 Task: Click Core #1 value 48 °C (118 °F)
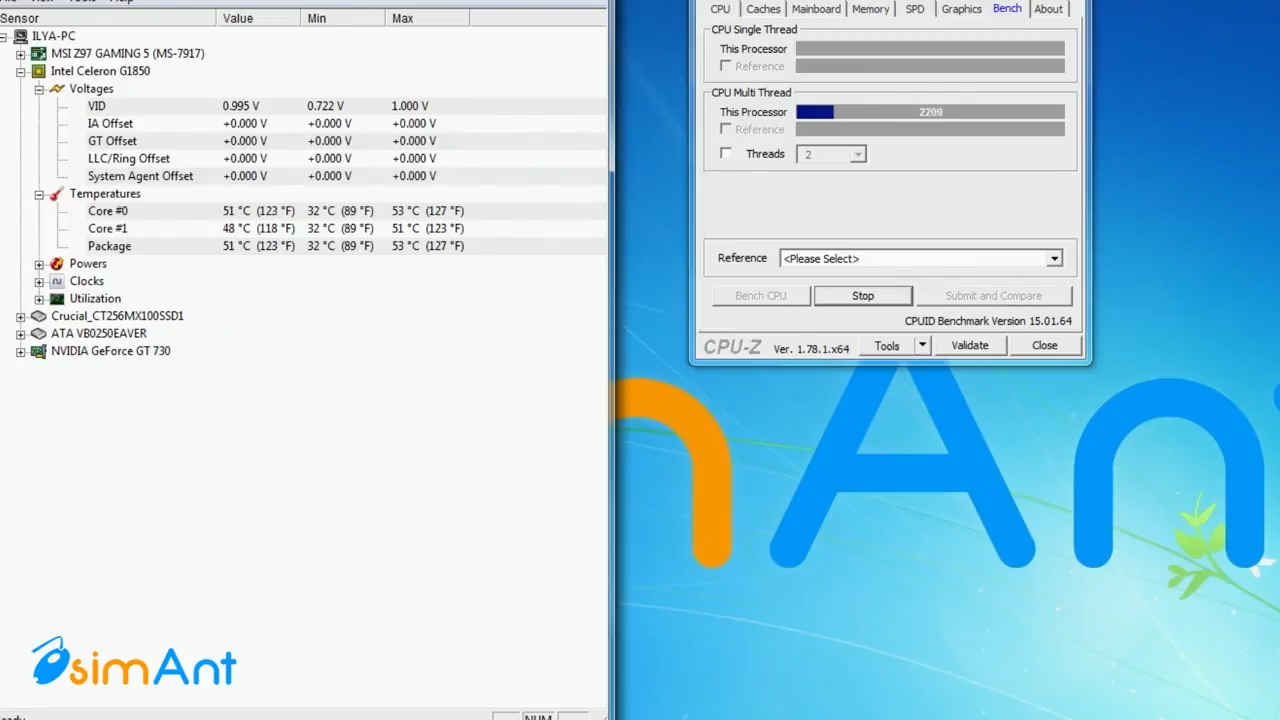pyautogui.click(x=259, y=229)
